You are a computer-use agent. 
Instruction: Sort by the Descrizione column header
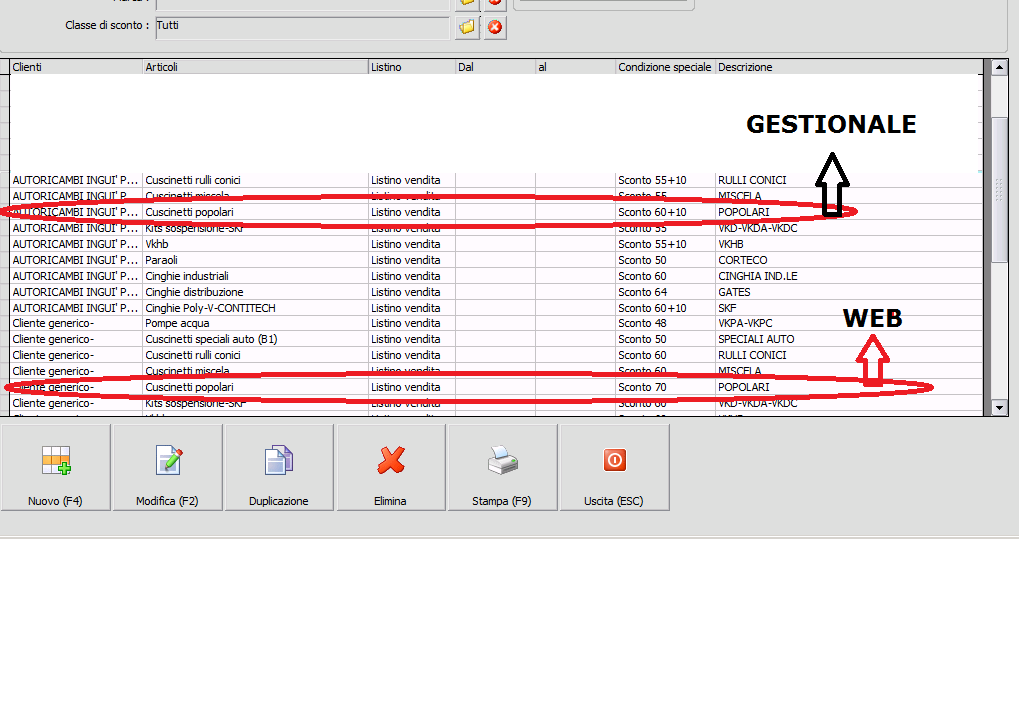(848, 67)
